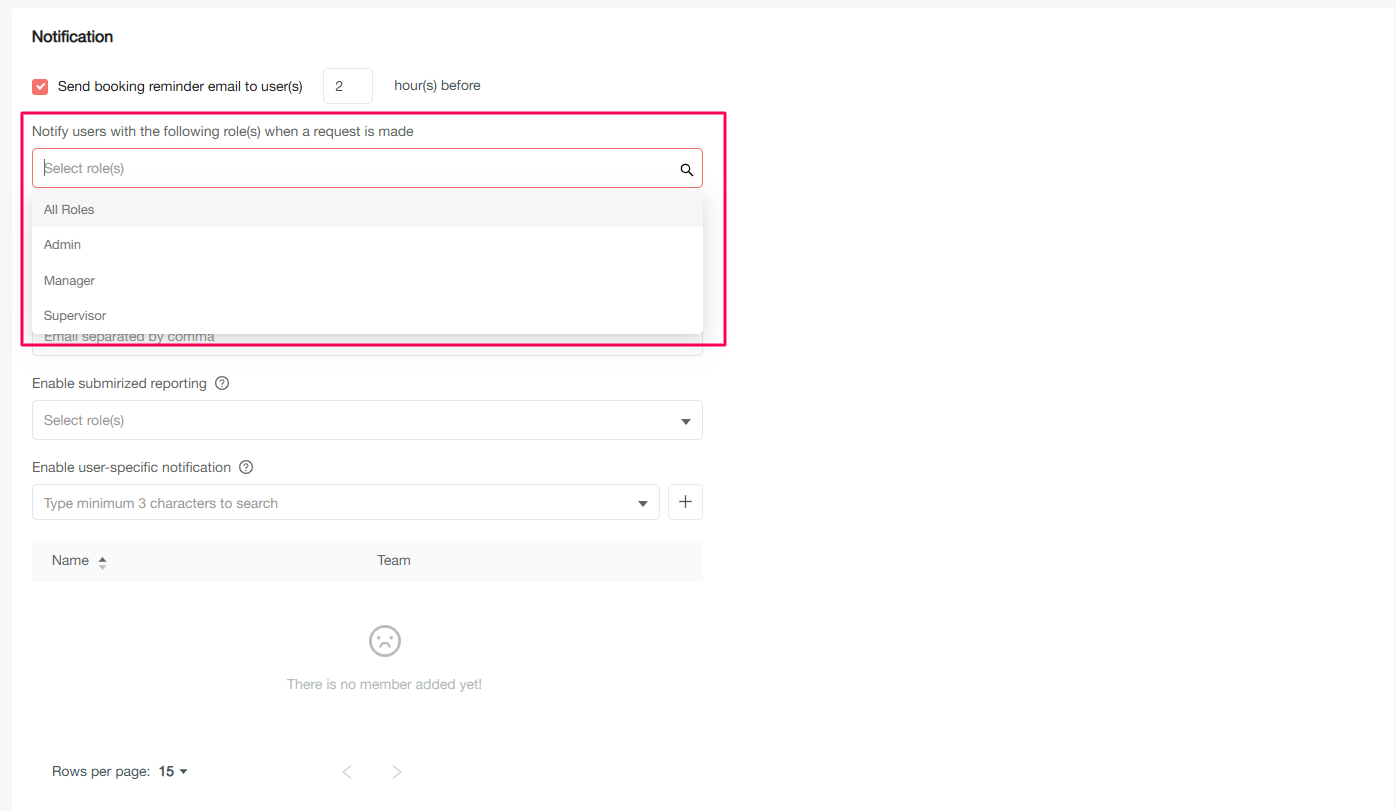Choose "All Roles" from the role list
Viewport: 1396px width, 811px height.
69,210
